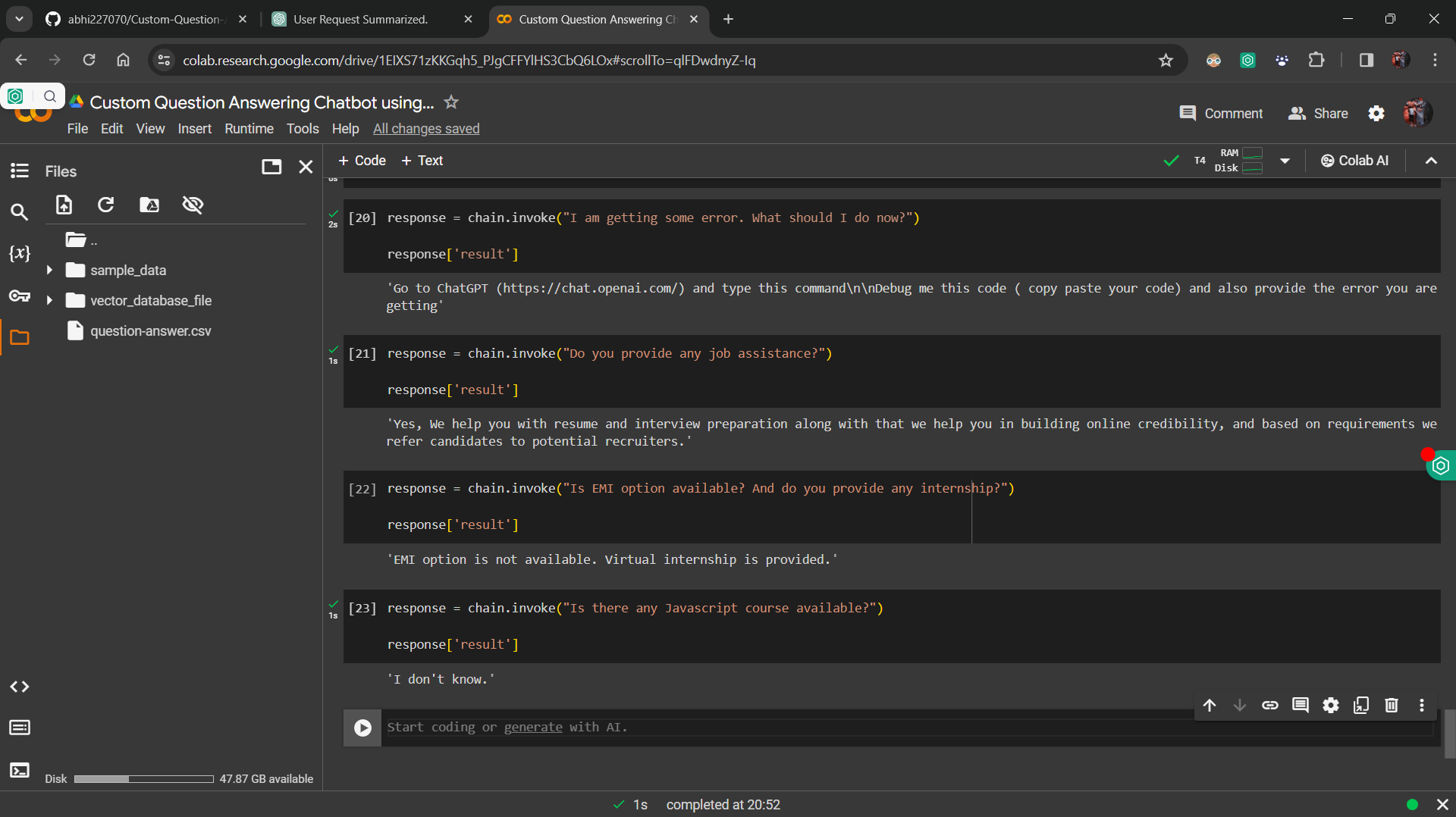The image size is (1456, 817).
Task: Click the Share button
Action: coord(1318,114)
